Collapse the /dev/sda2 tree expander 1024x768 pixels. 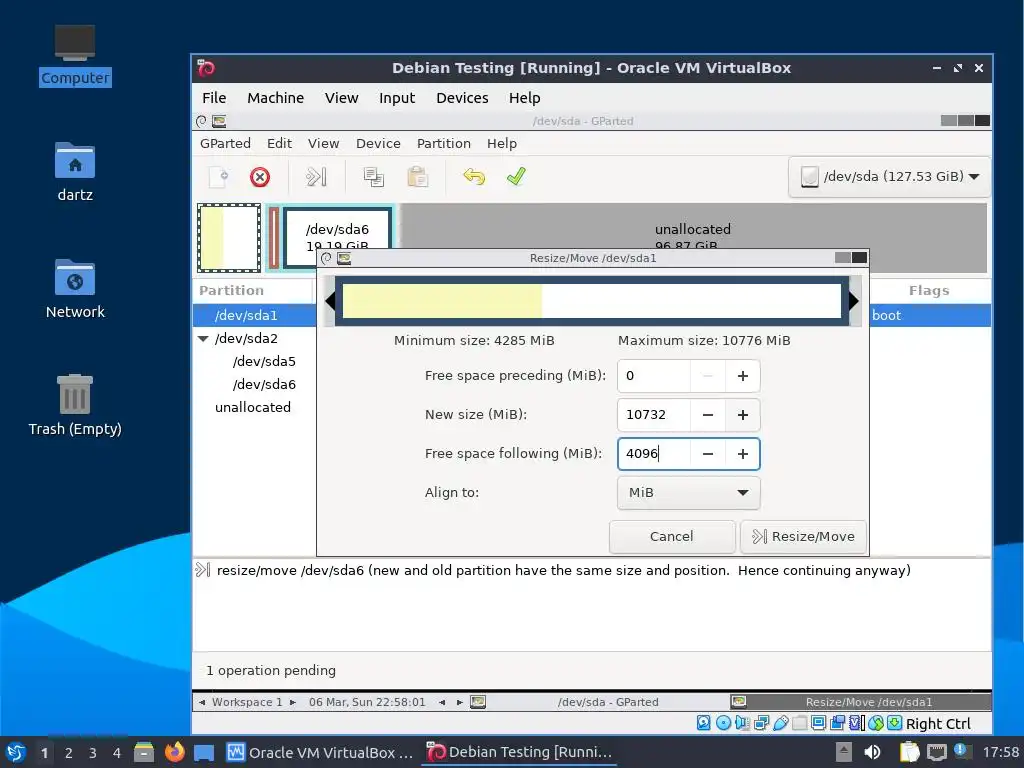[x=203, y=338]
